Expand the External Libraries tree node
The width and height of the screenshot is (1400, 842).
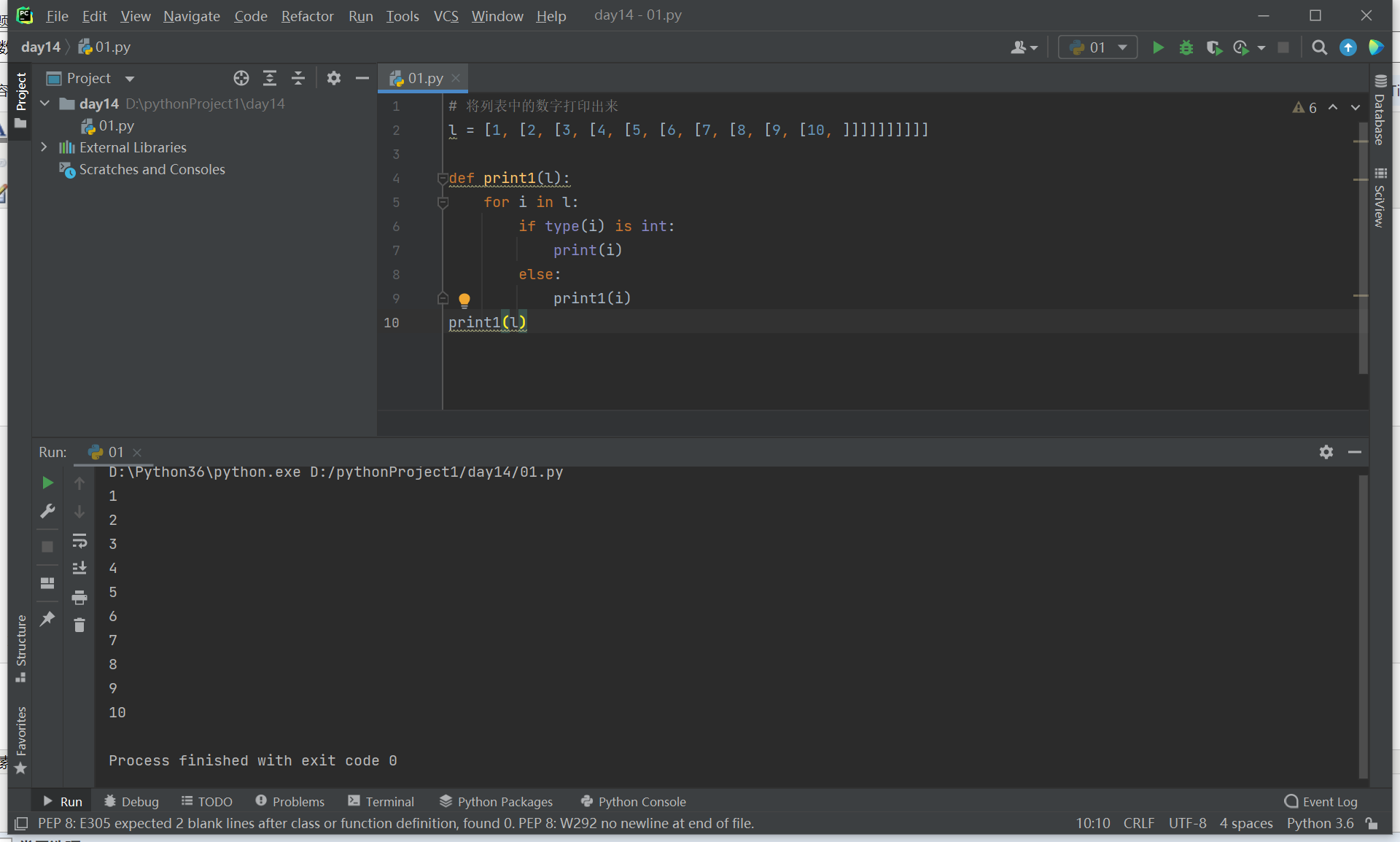pos(44,147)
